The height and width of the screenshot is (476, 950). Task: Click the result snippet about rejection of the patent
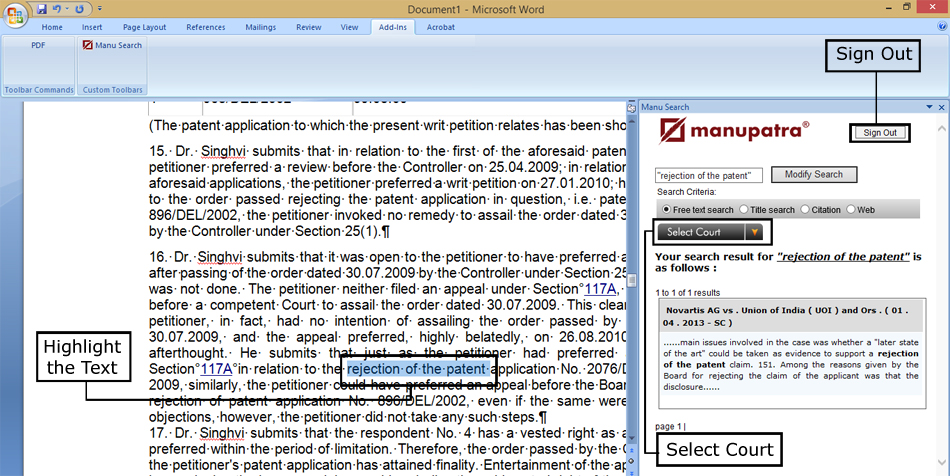(x=791, y=365)
